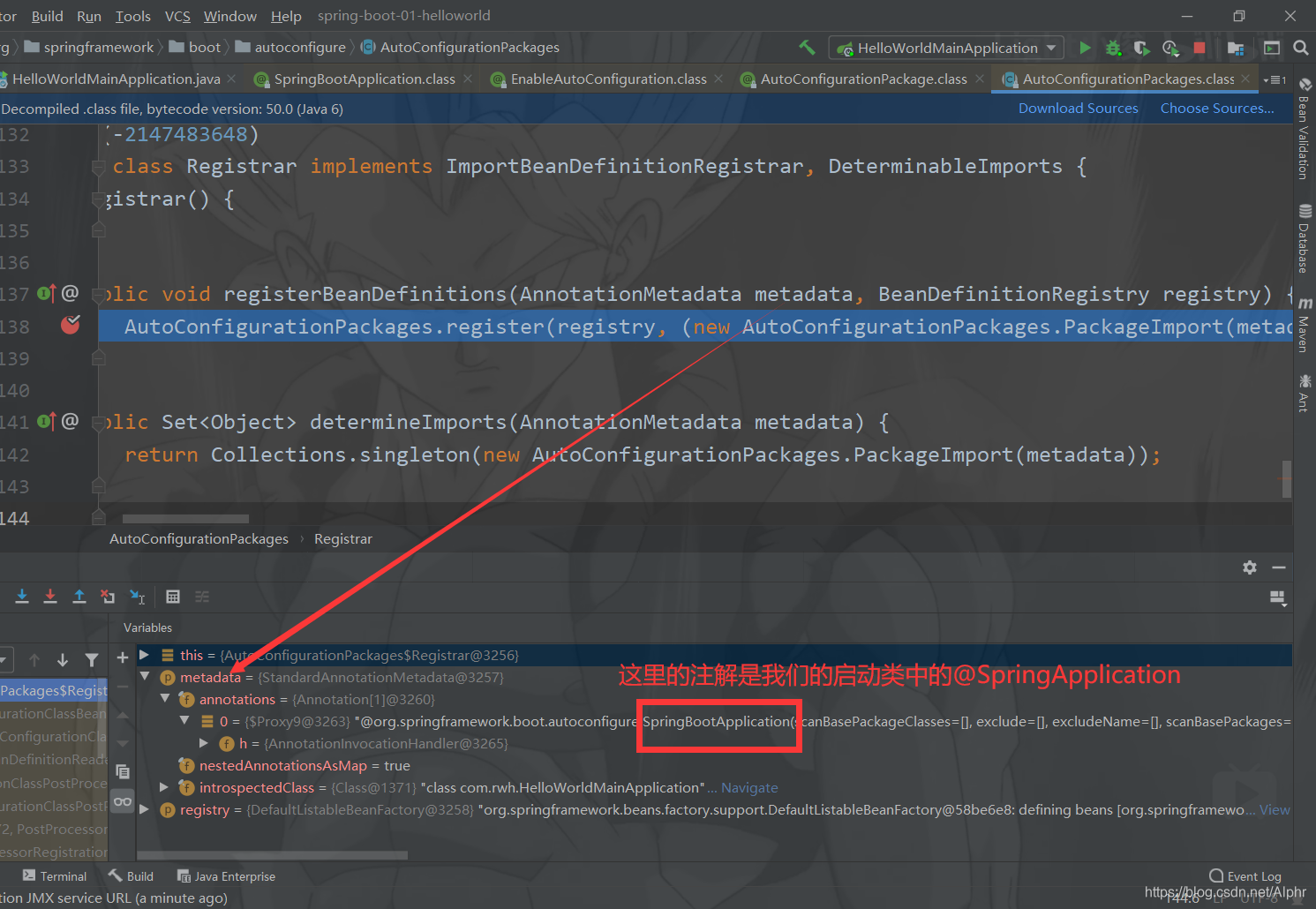Click Restore Layout icon in debug panel
This screenshot has height=909, width=1316.
[x=1278, y=597]
